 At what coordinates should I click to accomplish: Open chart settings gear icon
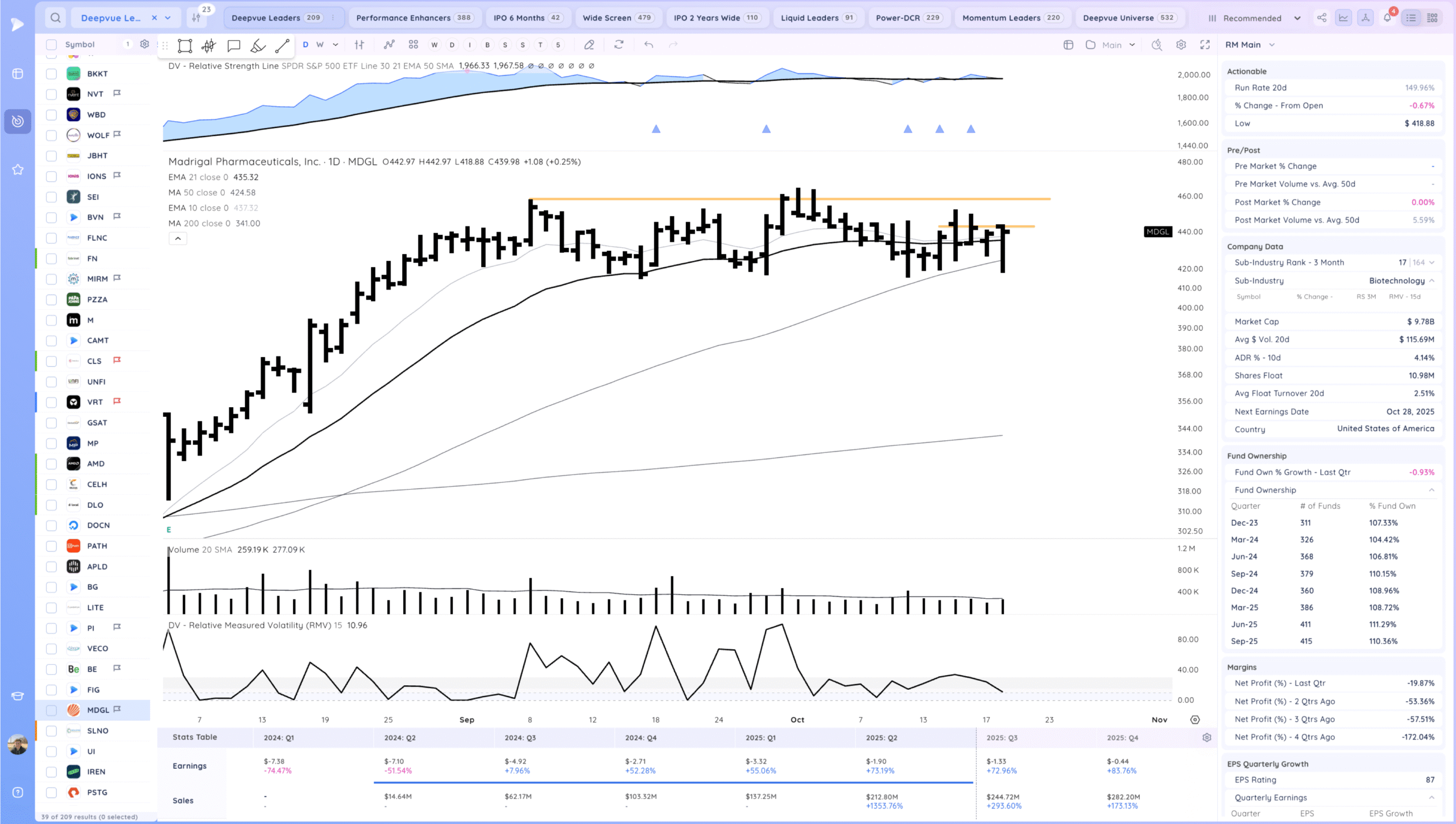(1181, 45)
